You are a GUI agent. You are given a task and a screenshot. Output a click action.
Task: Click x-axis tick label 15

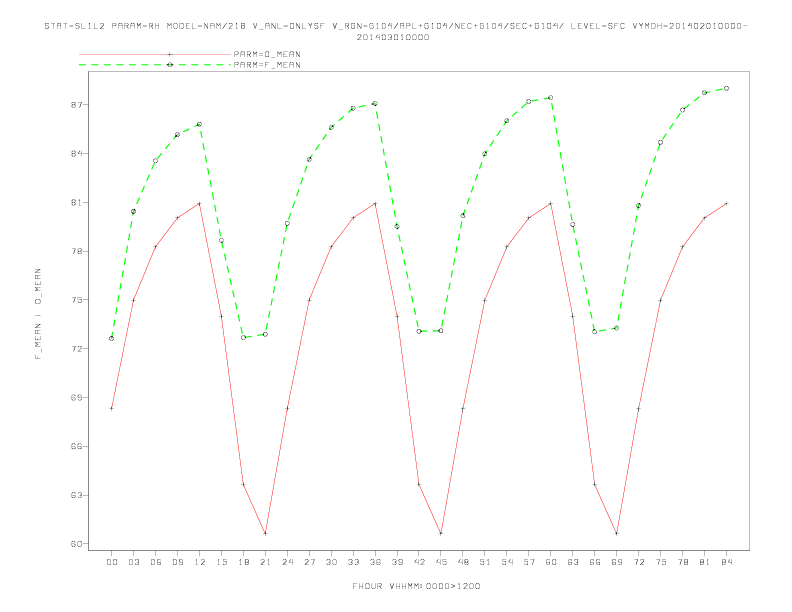221,562
